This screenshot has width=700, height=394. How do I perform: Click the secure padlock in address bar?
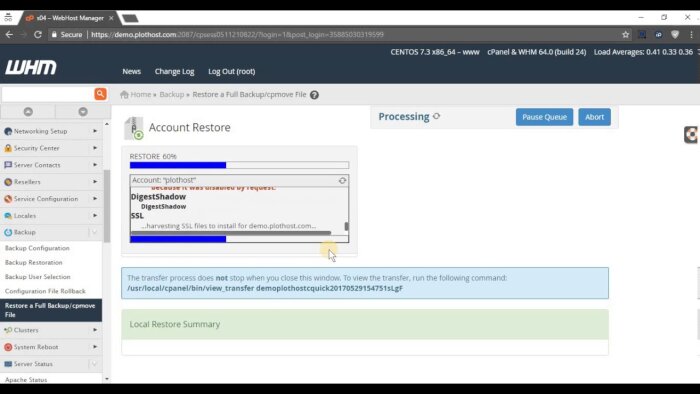(54, 34)
